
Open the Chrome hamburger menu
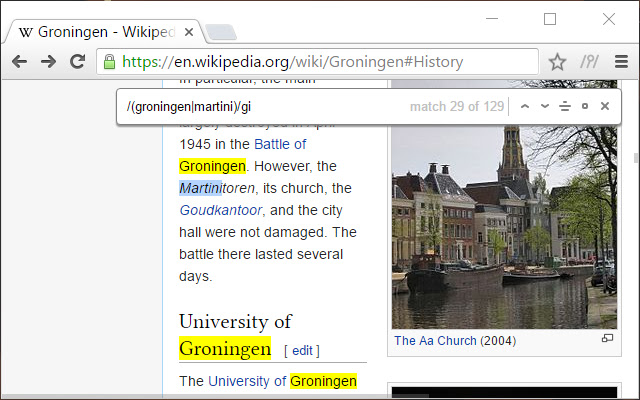point(621,62)
